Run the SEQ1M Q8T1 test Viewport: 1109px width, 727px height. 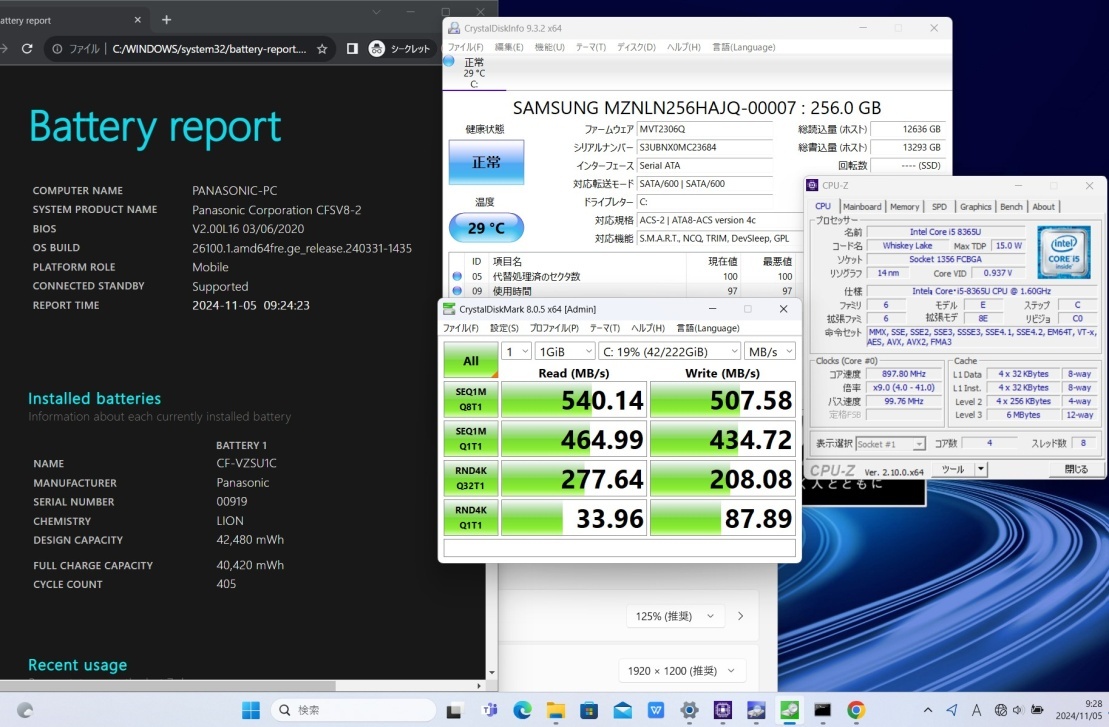pyautogui.click(x=471, y=400)
